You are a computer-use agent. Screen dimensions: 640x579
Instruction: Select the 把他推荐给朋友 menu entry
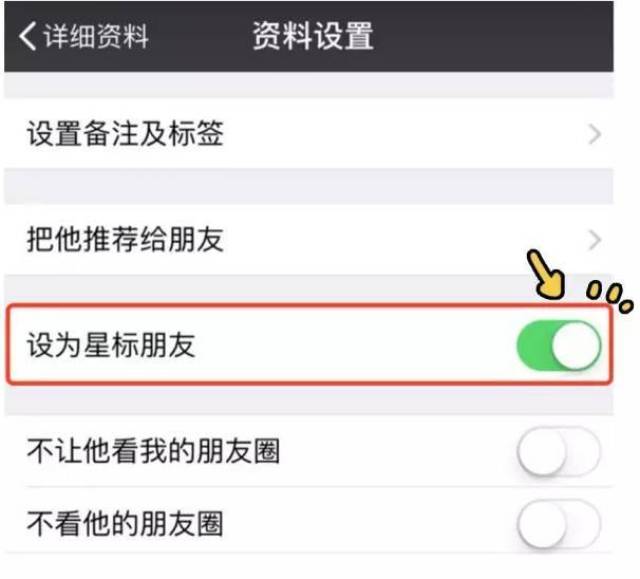click(x=309, y=240)
